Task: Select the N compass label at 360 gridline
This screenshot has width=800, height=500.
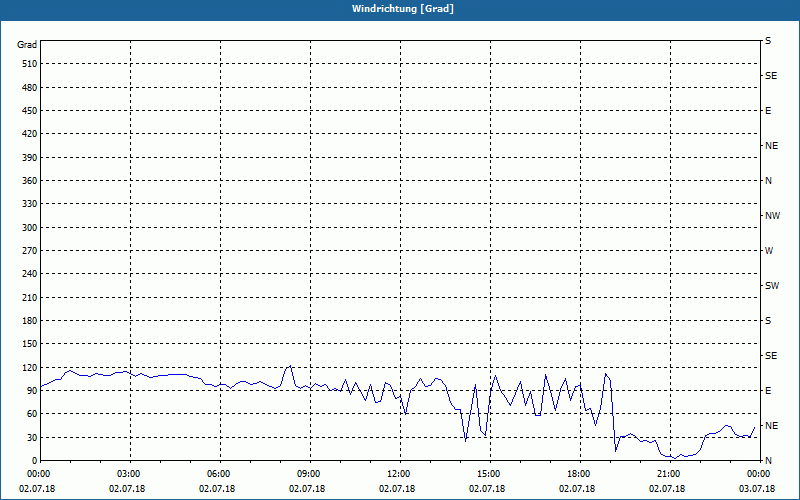Action: (768, 181)
